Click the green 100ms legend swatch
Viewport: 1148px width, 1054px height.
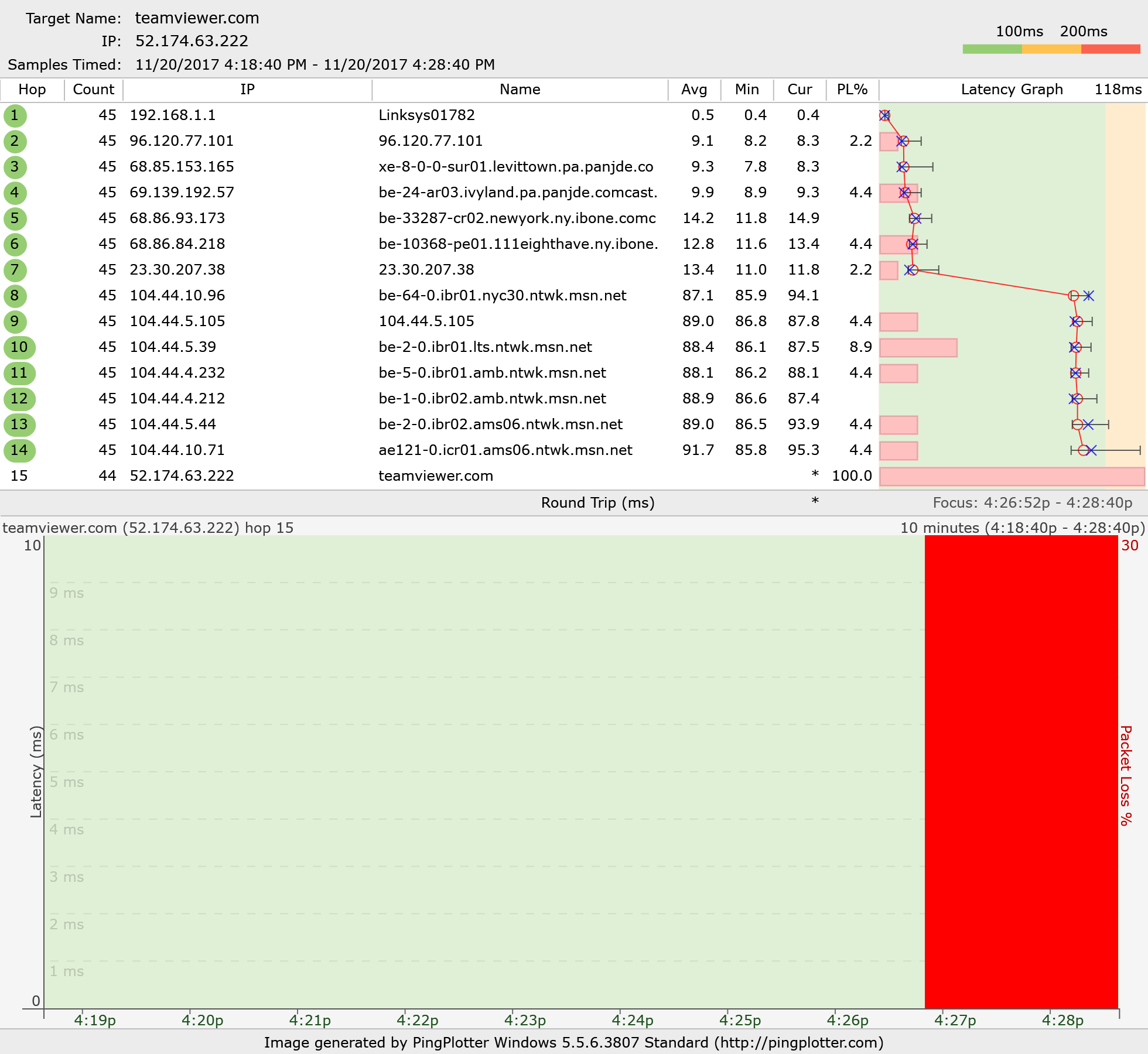992,49
